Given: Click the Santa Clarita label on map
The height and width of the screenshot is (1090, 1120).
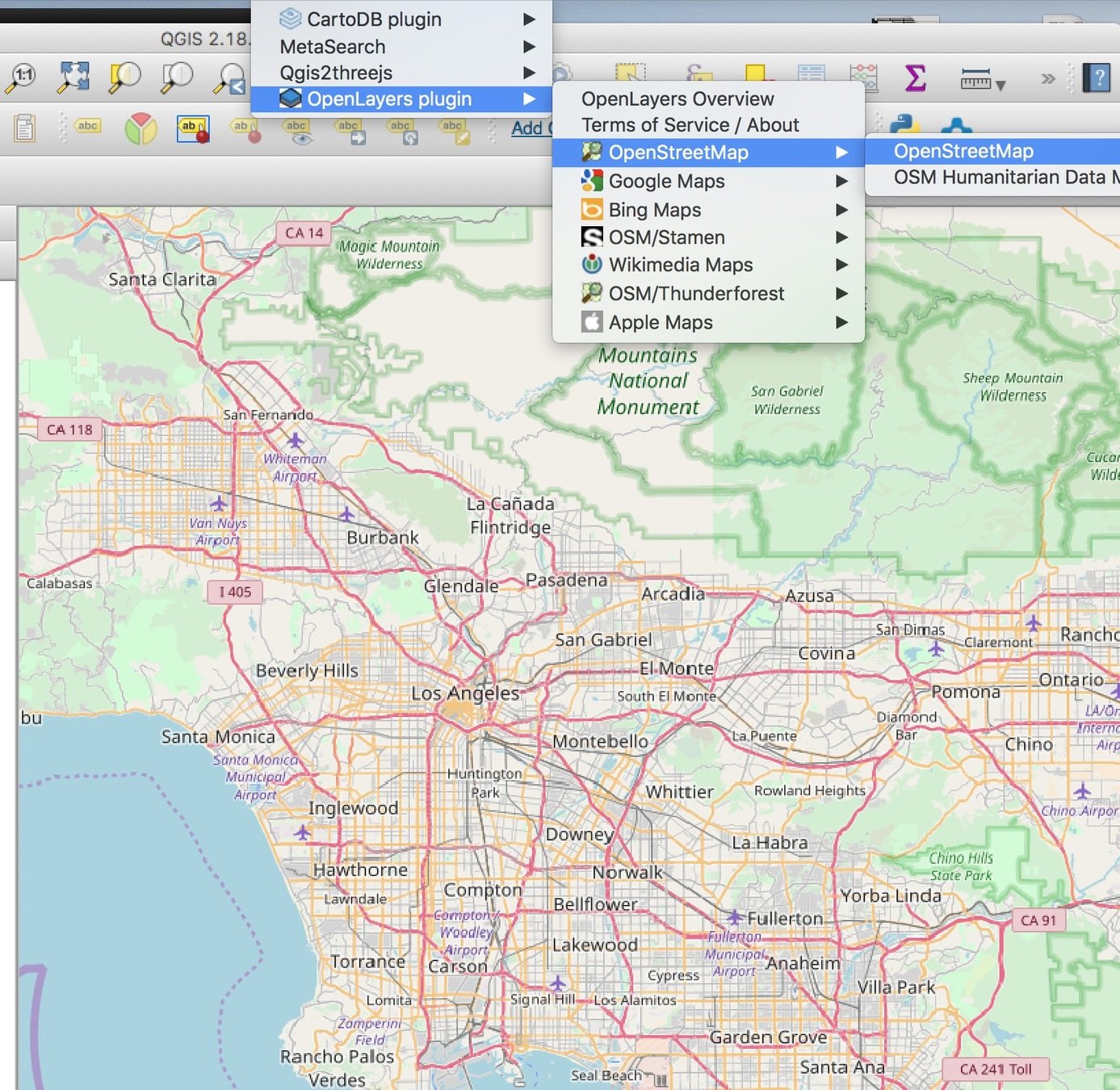Looking at the screenshot, I should click(x=162, y=279).
